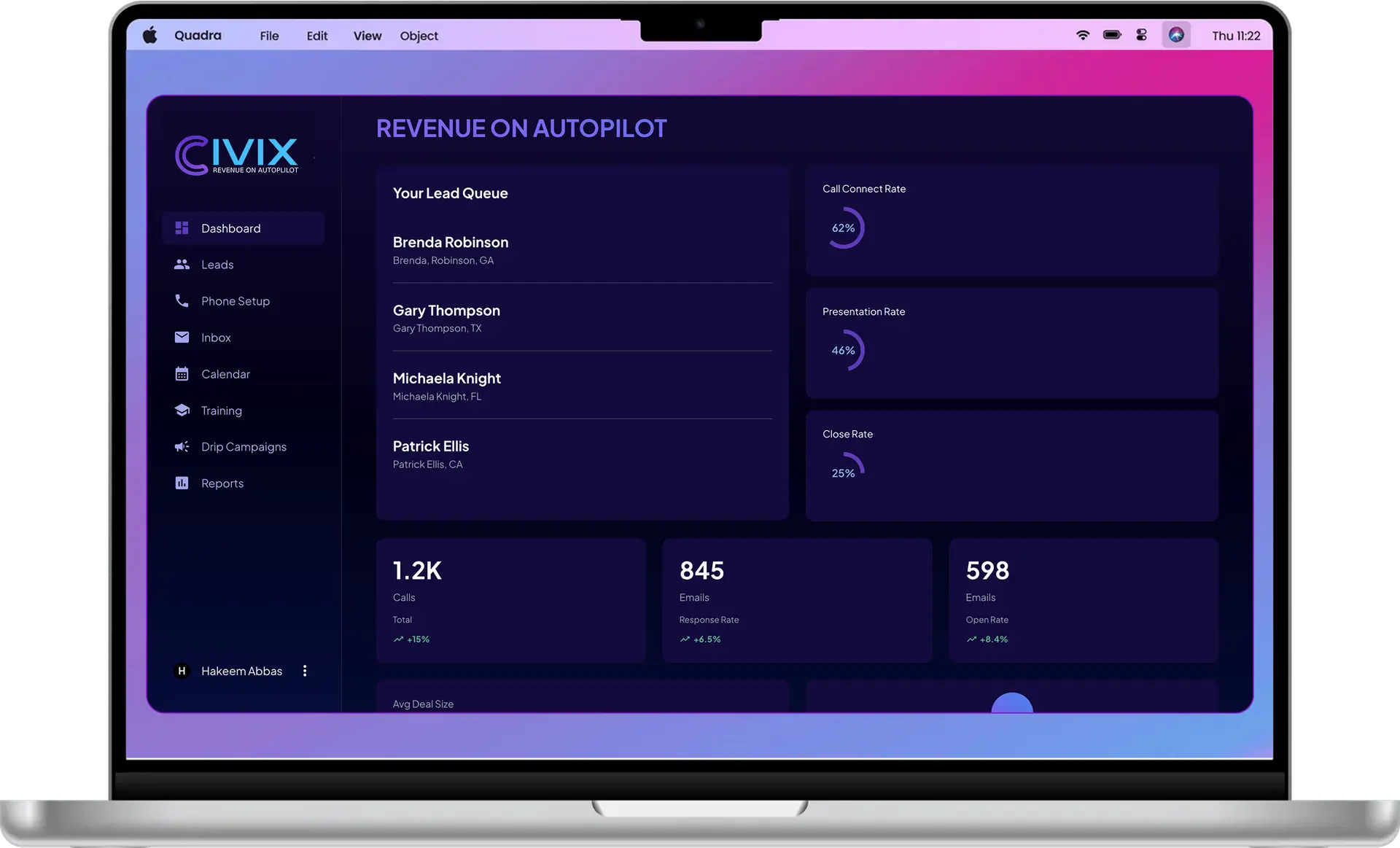Open the Michaela Knight lead entry

pos(447,386)
